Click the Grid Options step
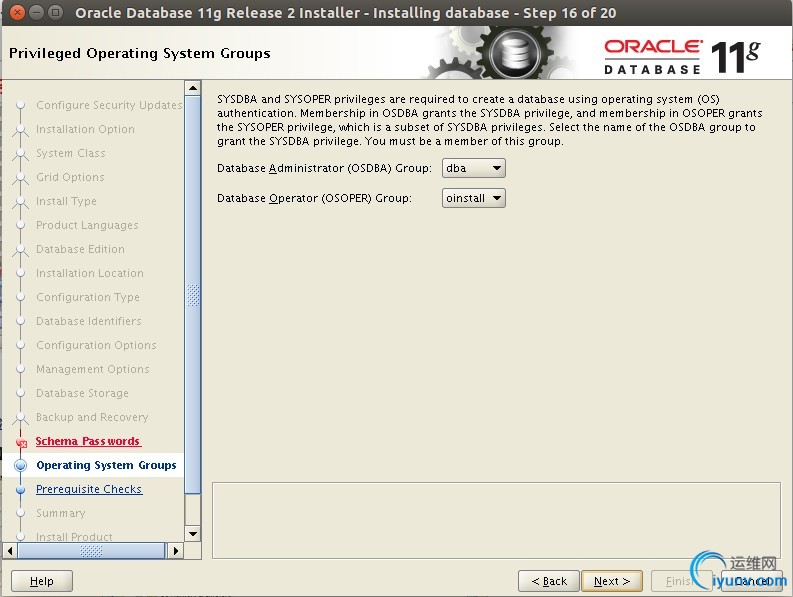Viewport: 793px width, 597px height. click(70, 177)
